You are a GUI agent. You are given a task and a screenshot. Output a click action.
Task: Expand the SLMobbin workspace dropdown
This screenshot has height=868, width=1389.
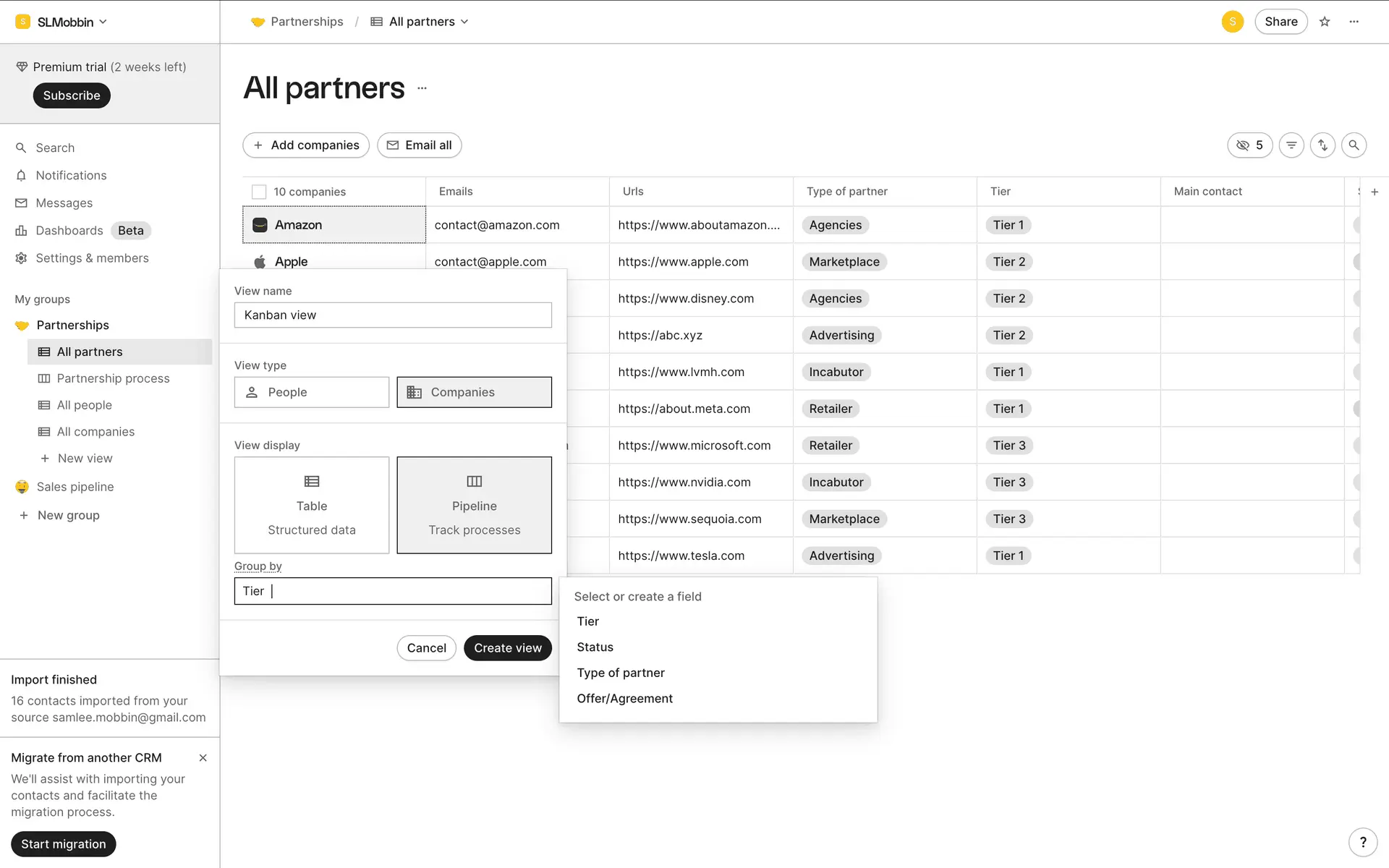tap(64, 22)
